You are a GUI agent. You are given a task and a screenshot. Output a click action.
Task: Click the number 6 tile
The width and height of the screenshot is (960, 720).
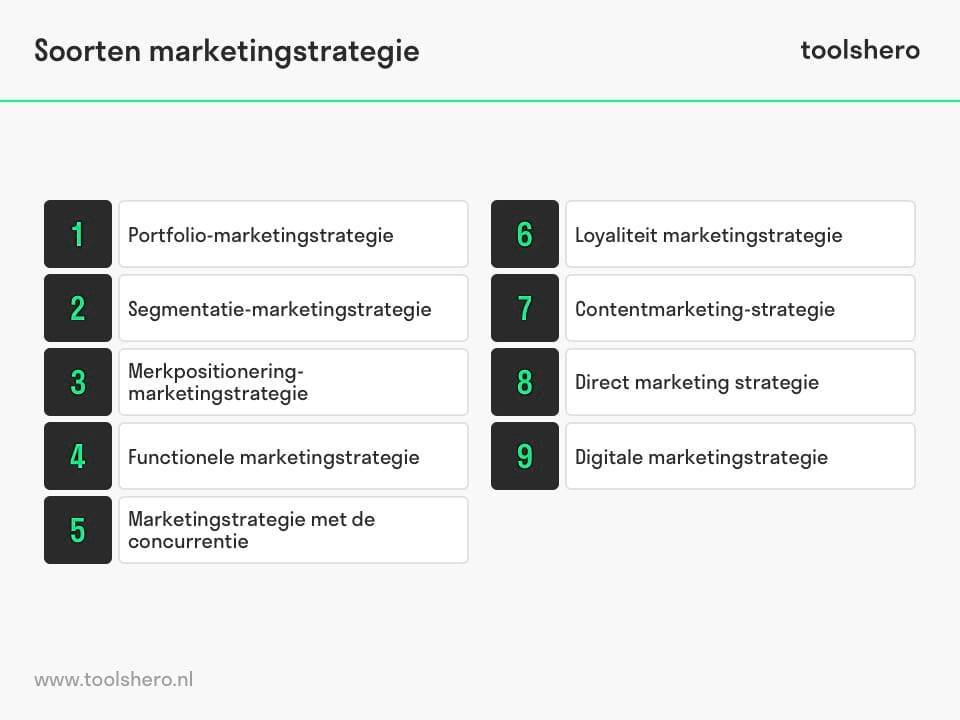click(525, 234)
